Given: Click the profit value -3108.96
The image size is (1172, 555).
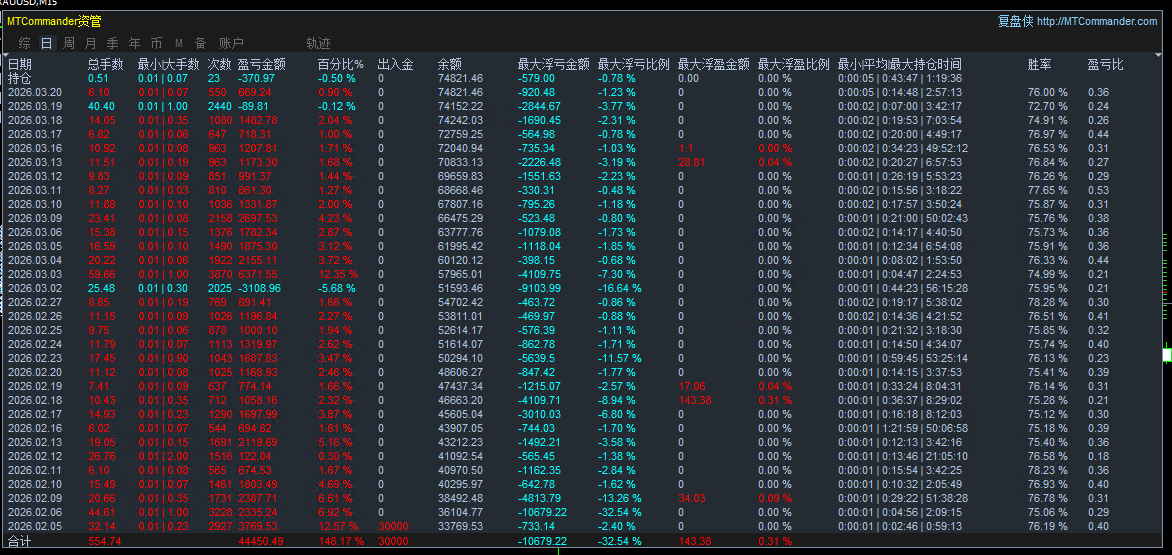Looking at the screenshot, I should click(x=259, y=288).
